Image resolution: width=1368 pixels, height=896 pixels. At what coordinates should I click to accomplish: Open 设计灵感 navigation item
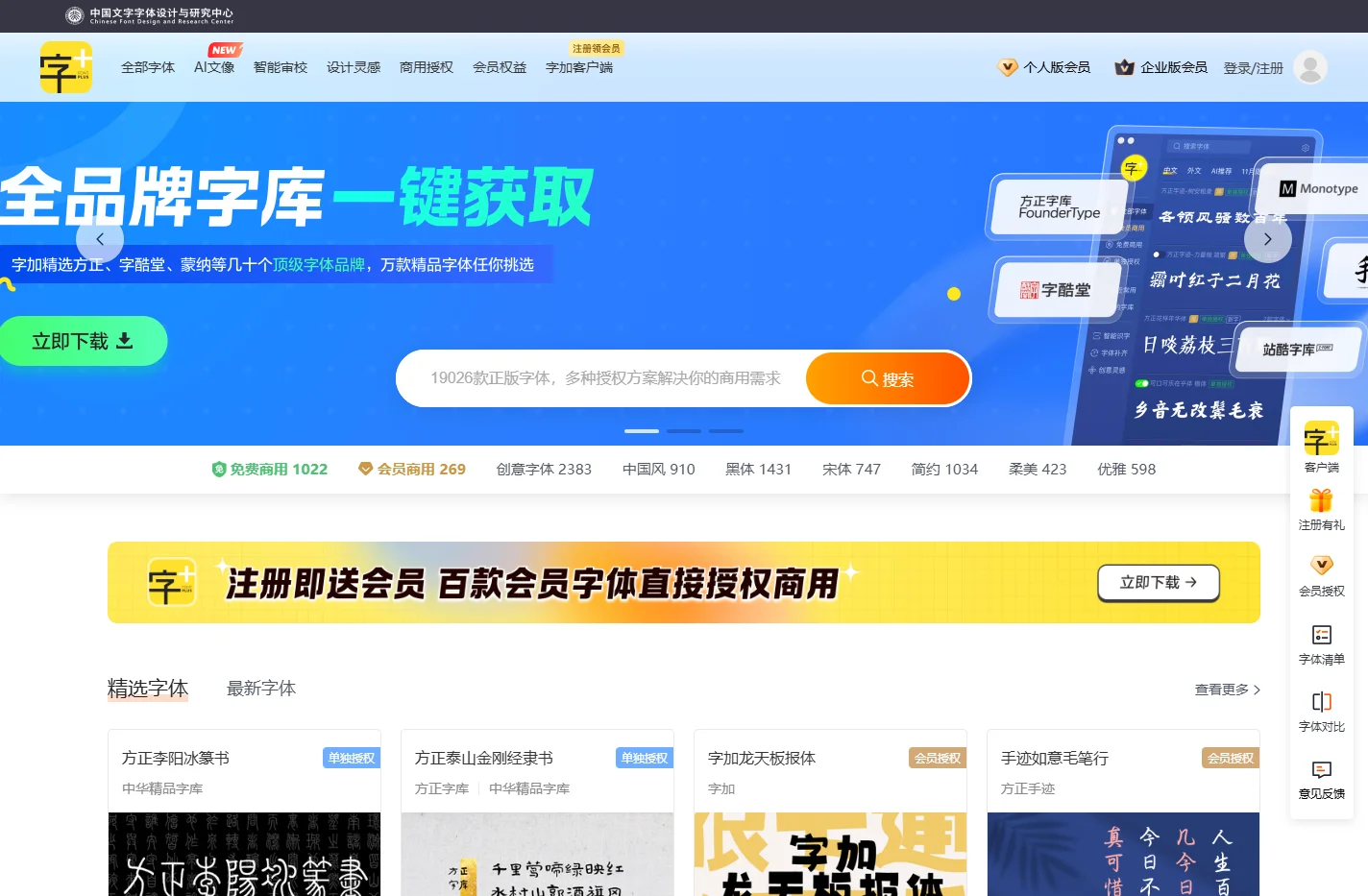(x=354, y=67)
